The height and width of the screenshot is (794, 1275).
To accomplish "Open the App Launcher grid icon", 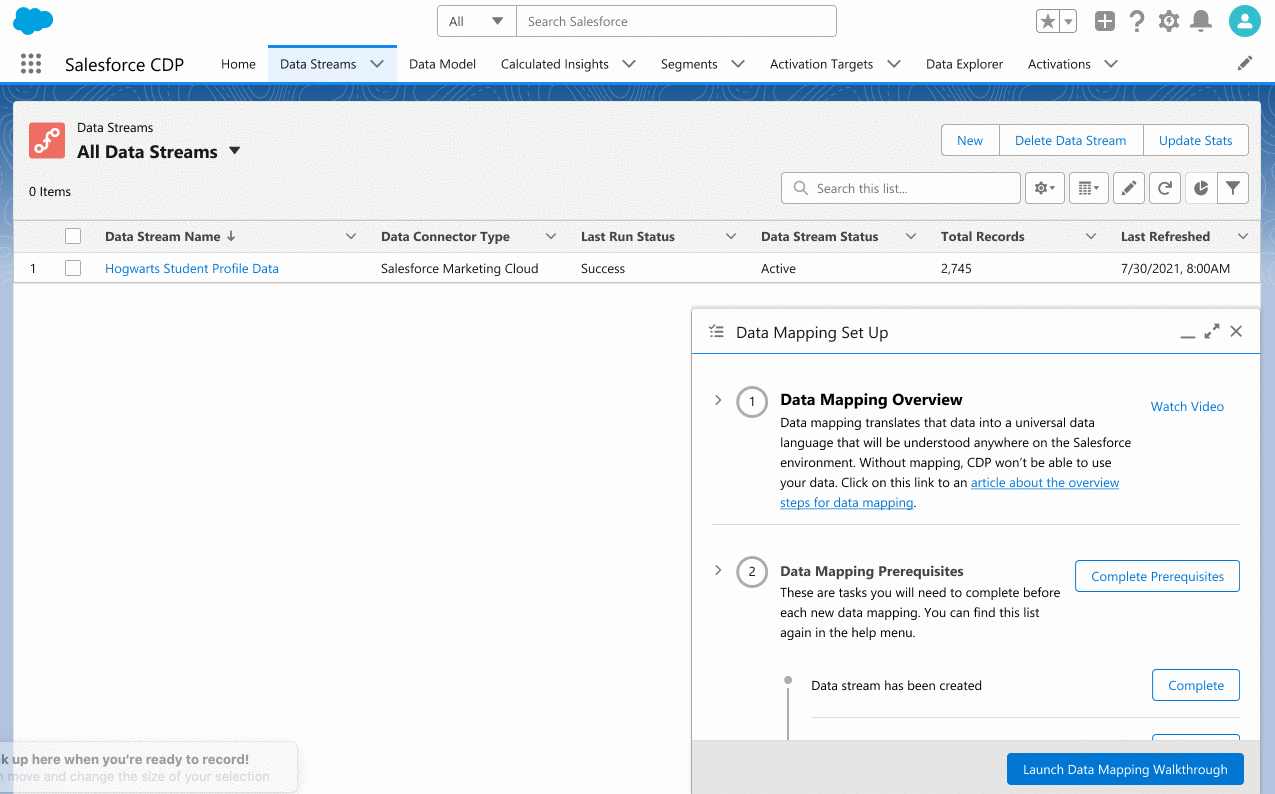I will (31, 64).
